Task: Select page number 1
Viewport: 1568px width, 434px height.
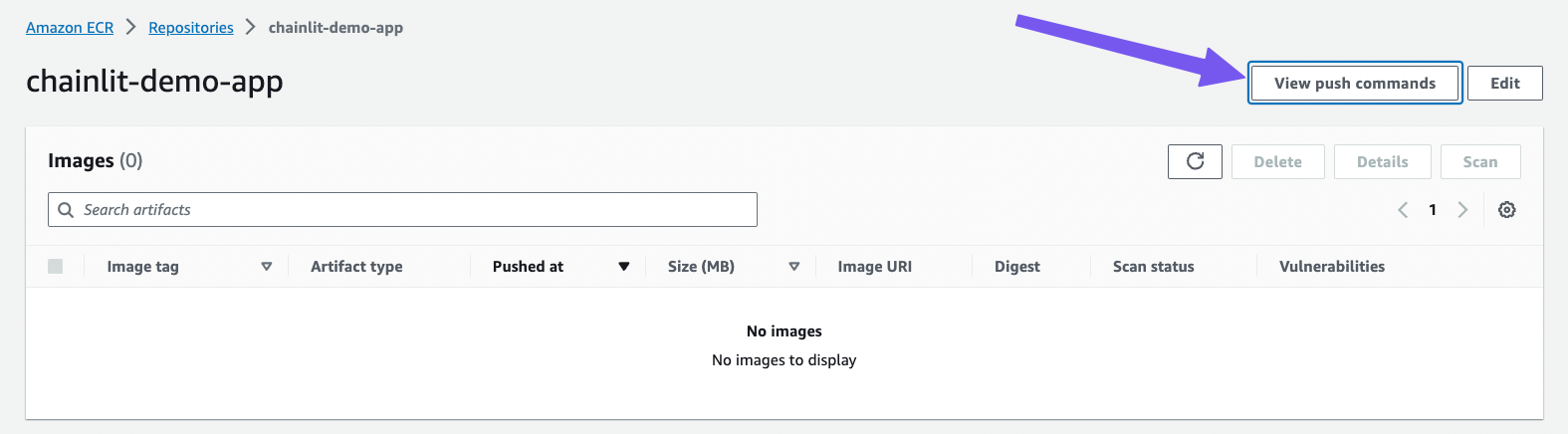Action: click(1433, 210)
